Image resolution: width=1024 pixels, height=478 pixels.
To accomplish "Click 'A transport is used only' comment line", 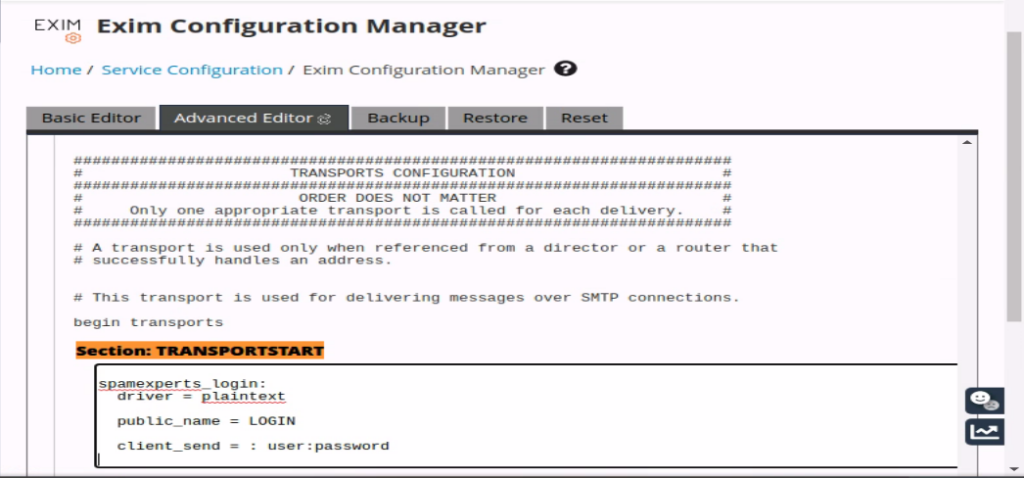I will pyautogui.click(x=426, y=248).
